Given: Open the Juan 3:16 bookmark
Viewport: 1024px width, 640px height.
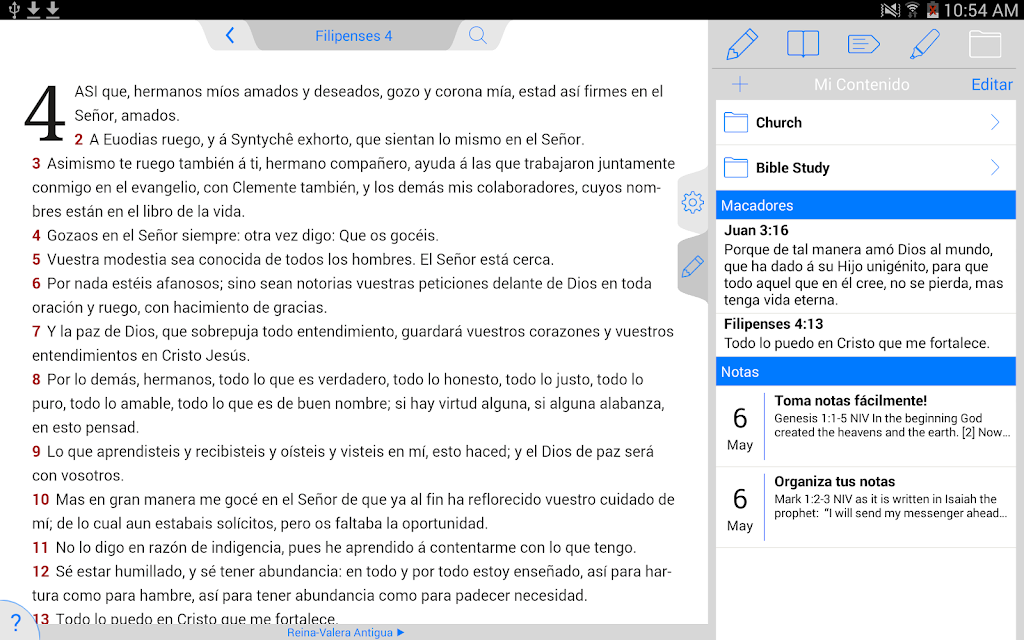Looking at the screenshot, I should tap(865, 266).
